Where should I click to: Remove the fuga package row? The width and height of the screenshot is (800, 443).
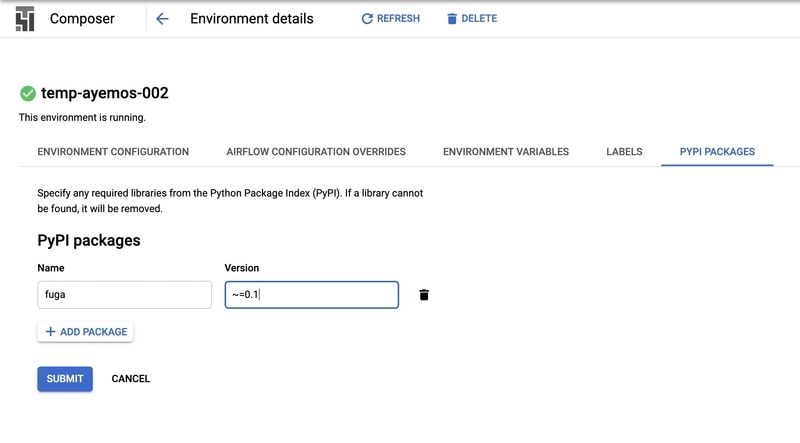(424, 295)
